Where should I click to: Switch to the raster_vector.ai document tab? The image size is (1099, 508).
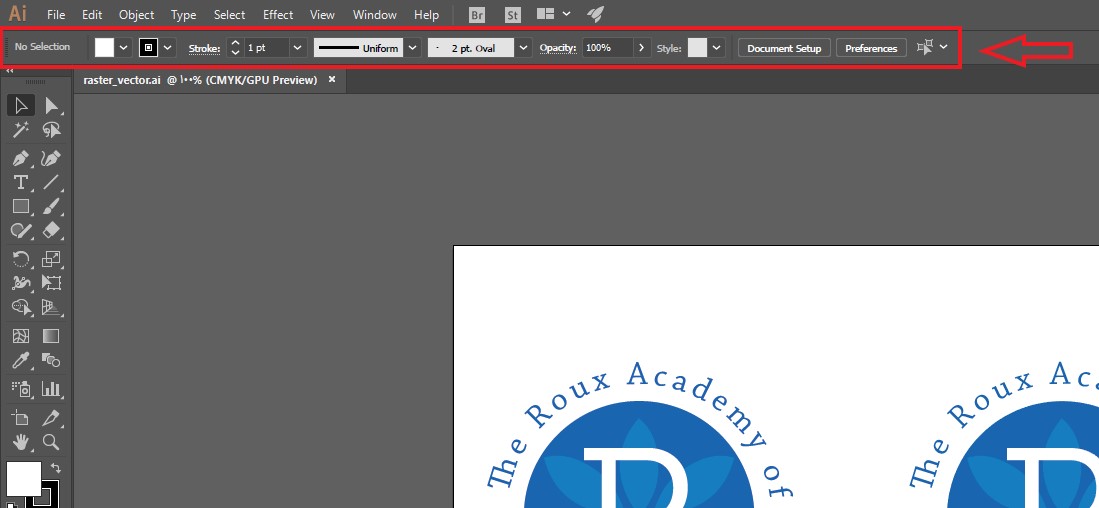[x=200, y=80]
